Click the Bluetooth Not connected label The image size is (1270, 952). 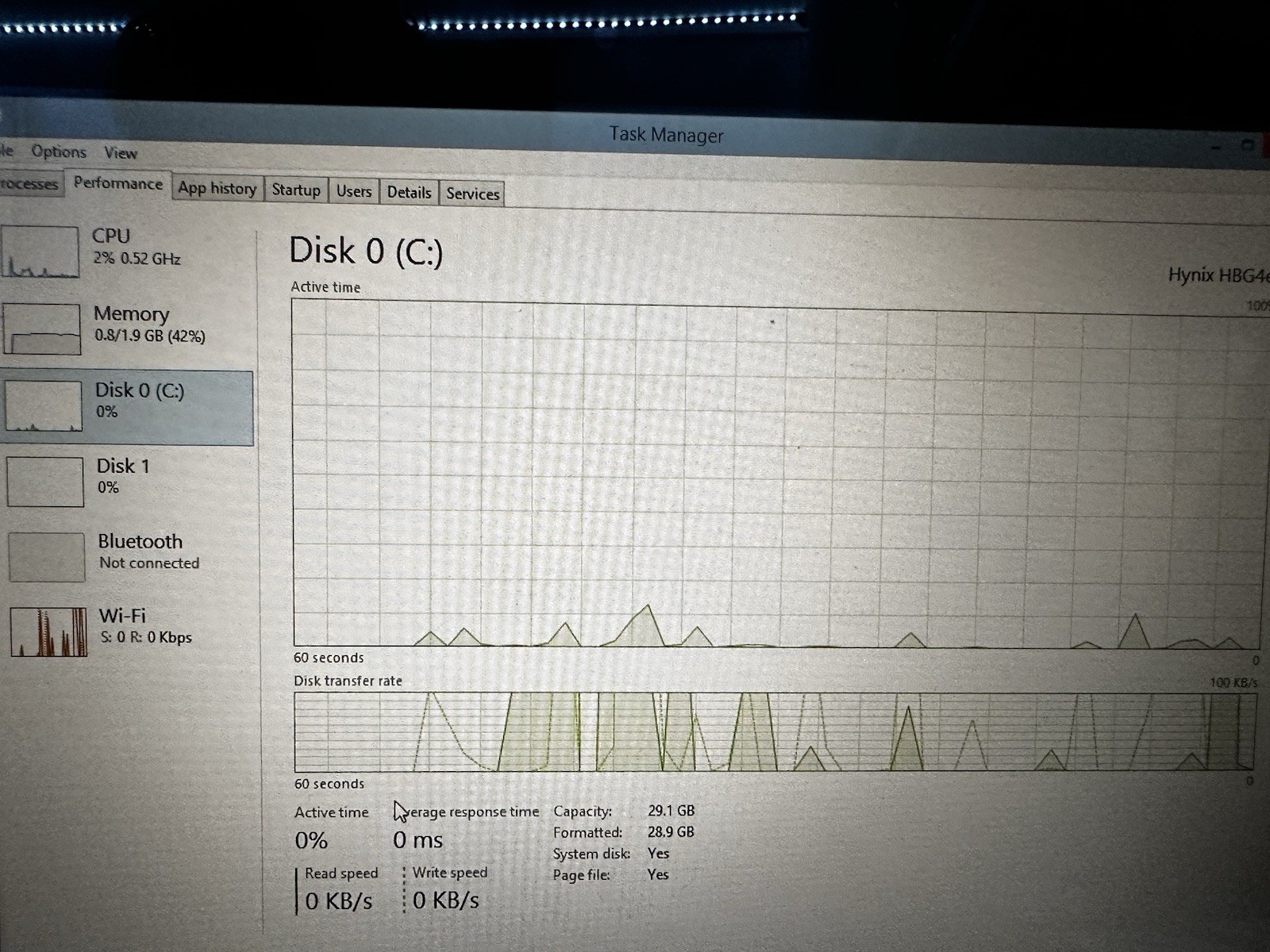(148, 551)
